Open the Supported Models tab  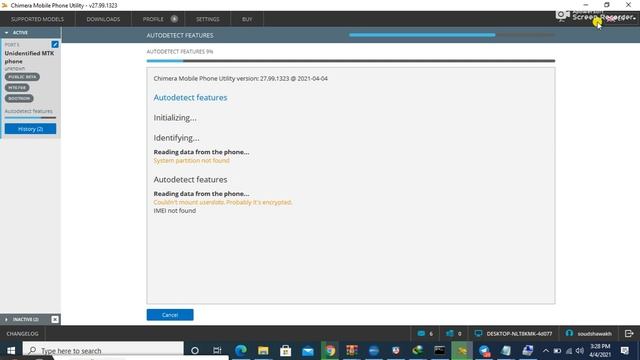click(x=38, y=19)
